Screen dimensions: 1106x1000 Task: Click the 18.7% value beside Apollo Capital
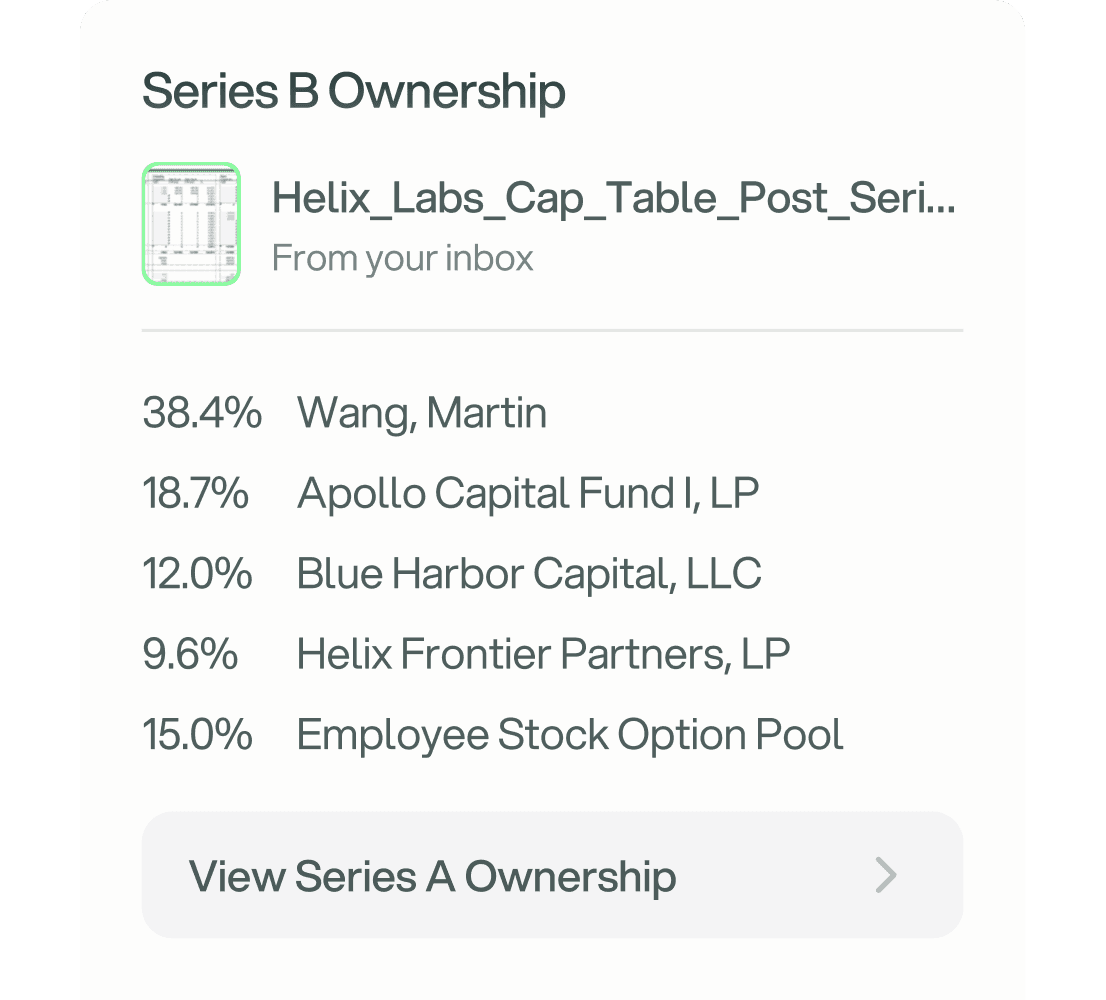click(196, 492)
